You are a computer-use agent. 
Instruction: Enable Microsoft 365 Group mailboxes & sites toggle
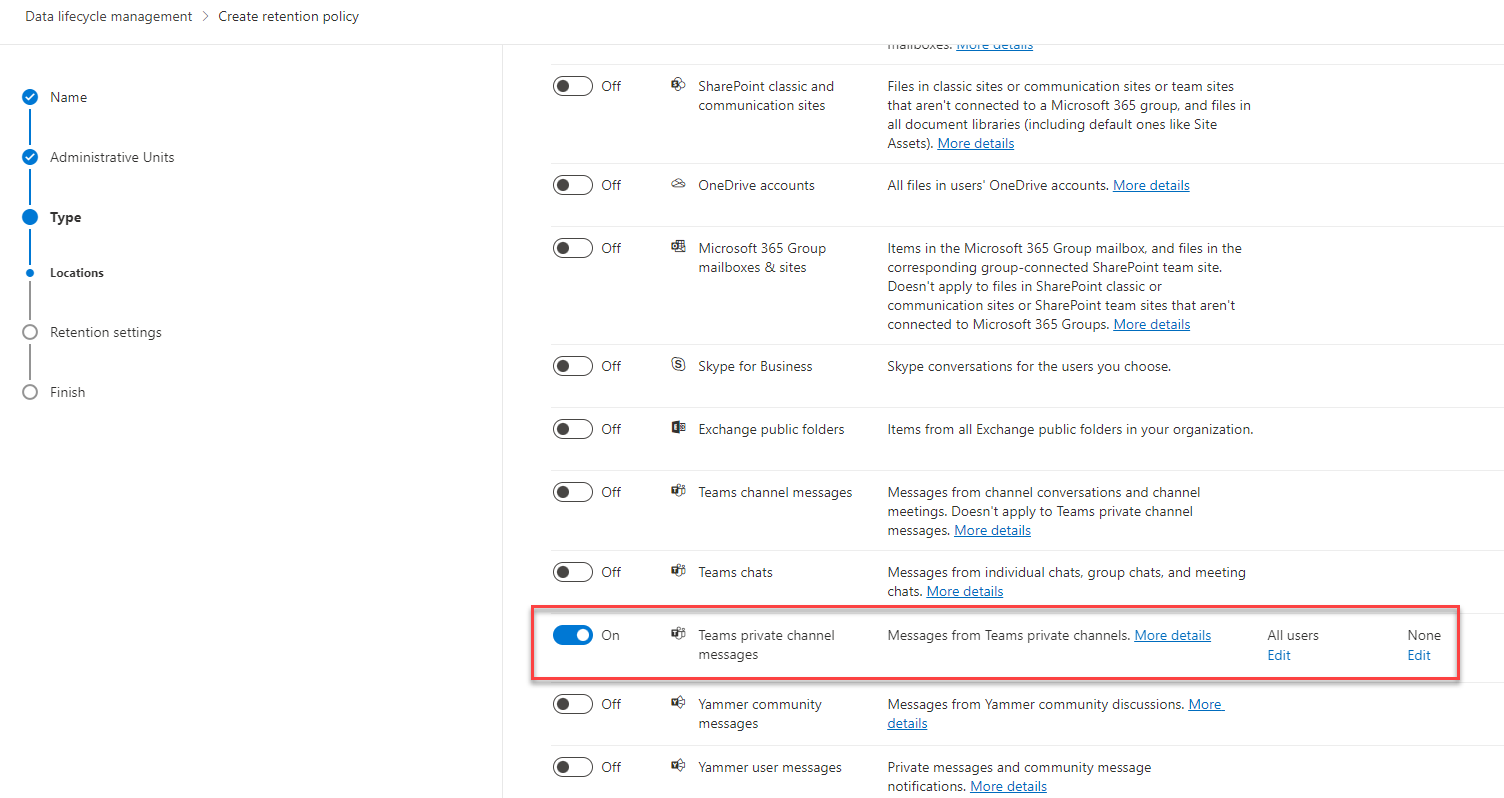[x=573, y=248]
